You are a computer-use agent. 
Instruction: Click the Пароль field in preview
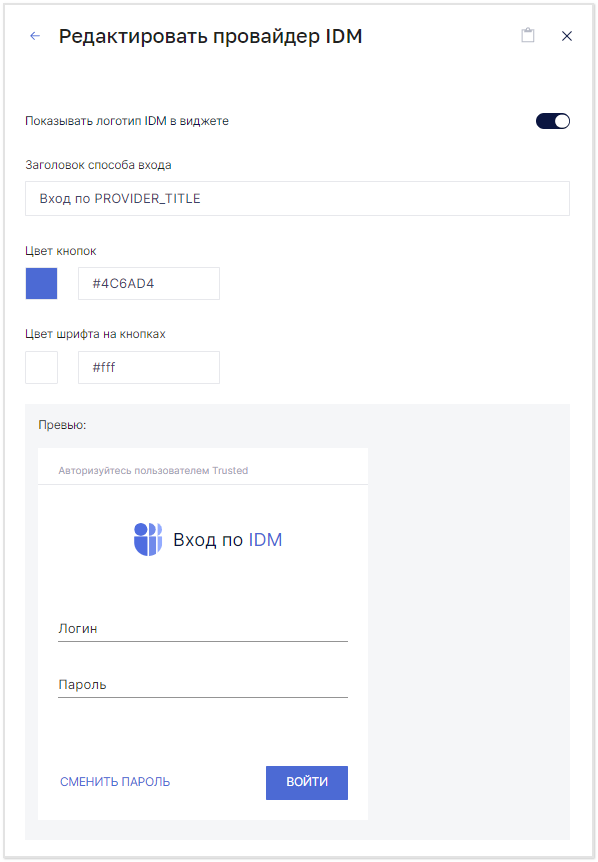pyautogui.click(x=203, y=685)
